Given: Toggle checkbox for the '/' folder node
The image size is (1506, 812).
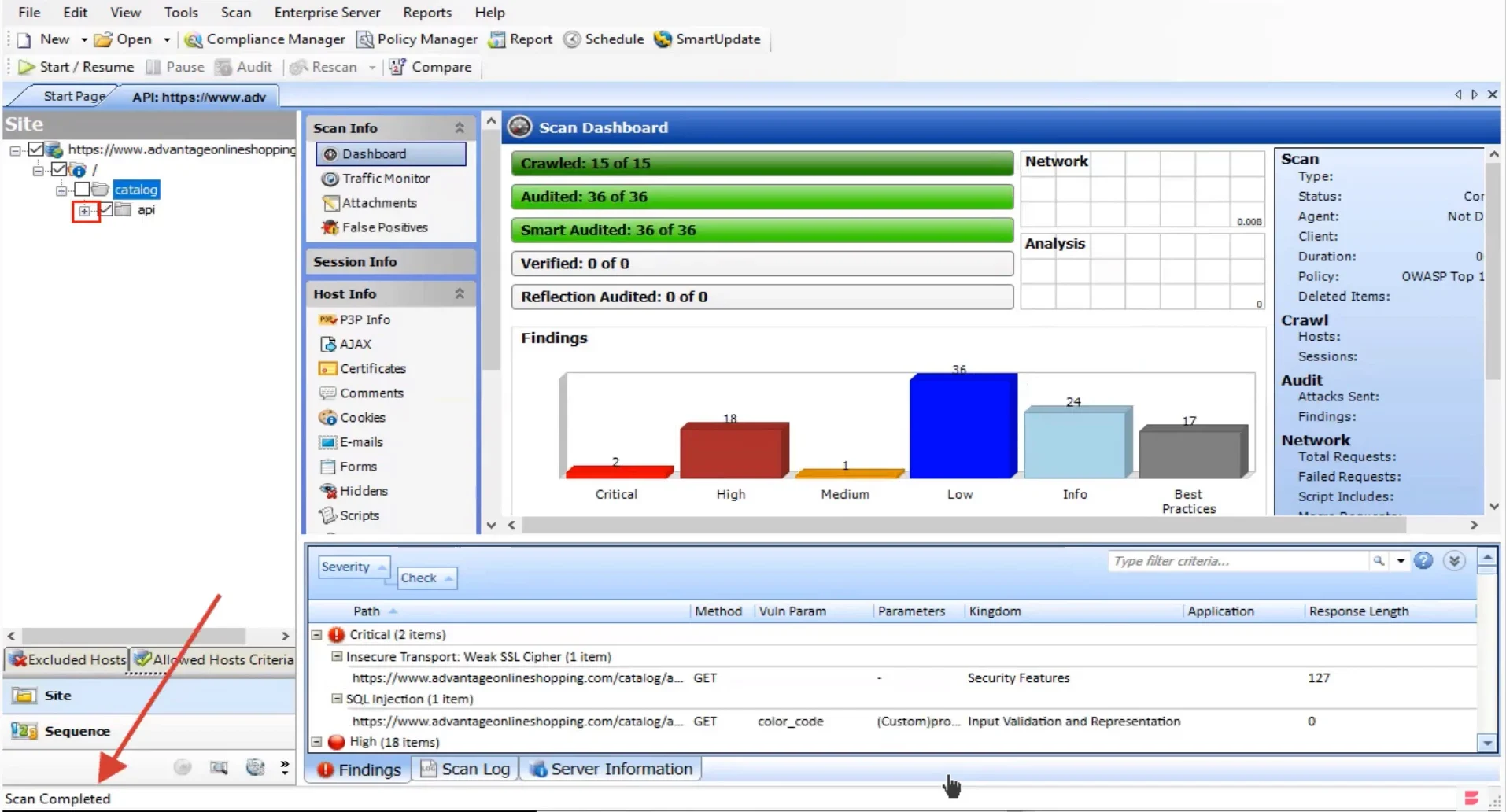Looking at the screenshot, I should pyautogui.click(x=59, y=169).
